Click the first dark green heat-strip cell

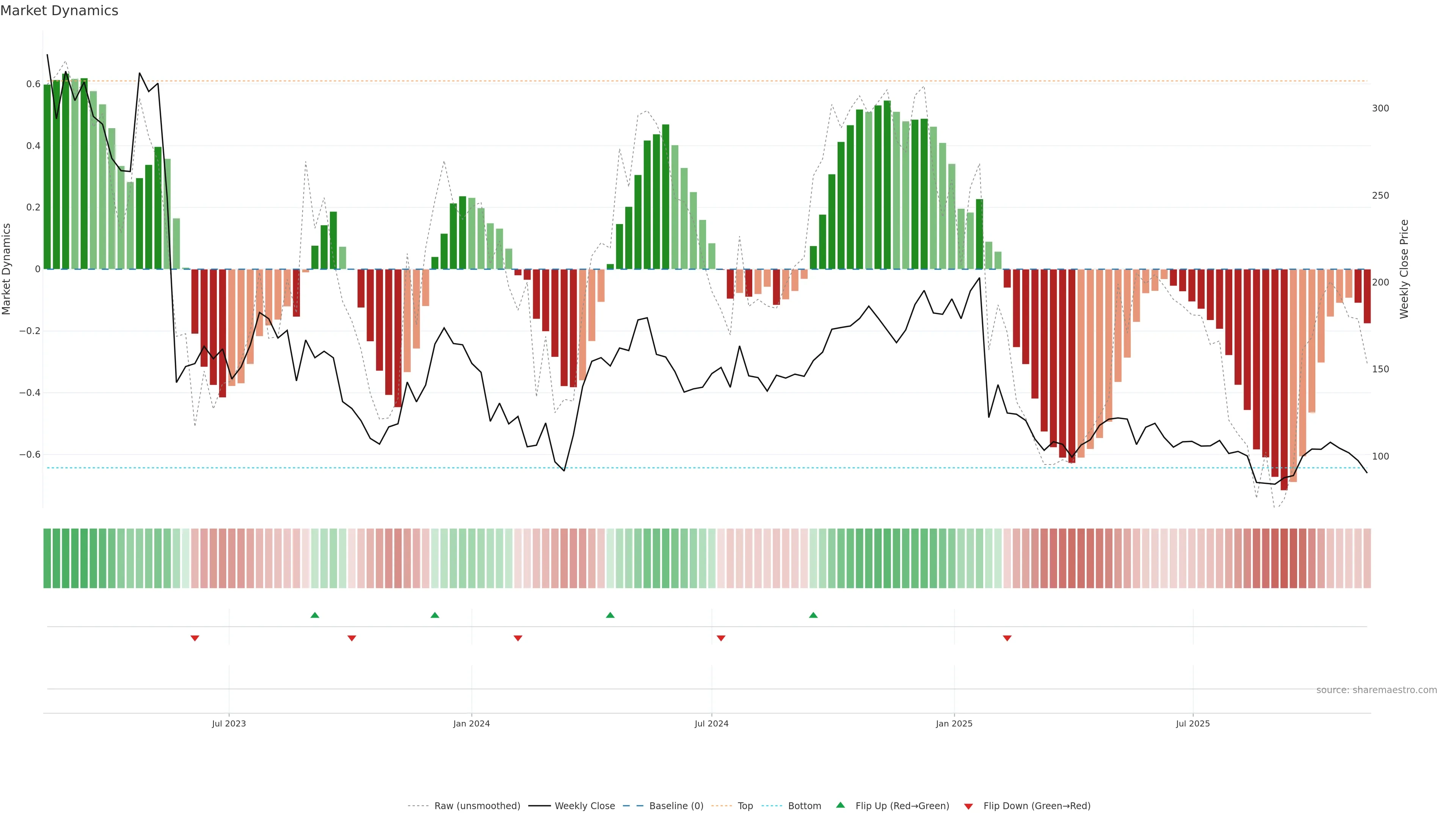tap(47, 558)
